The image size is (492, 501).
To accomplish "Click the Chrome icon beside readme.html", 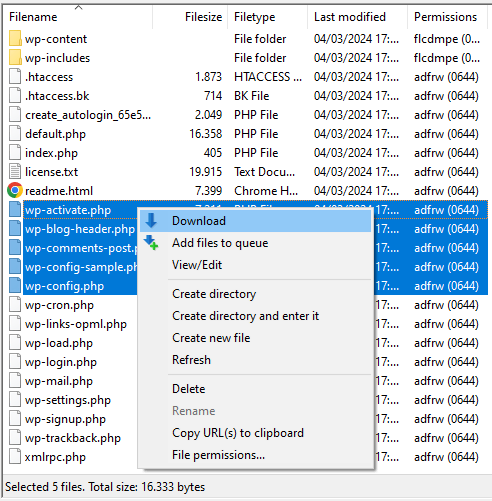I will click(x=15, y=190).
